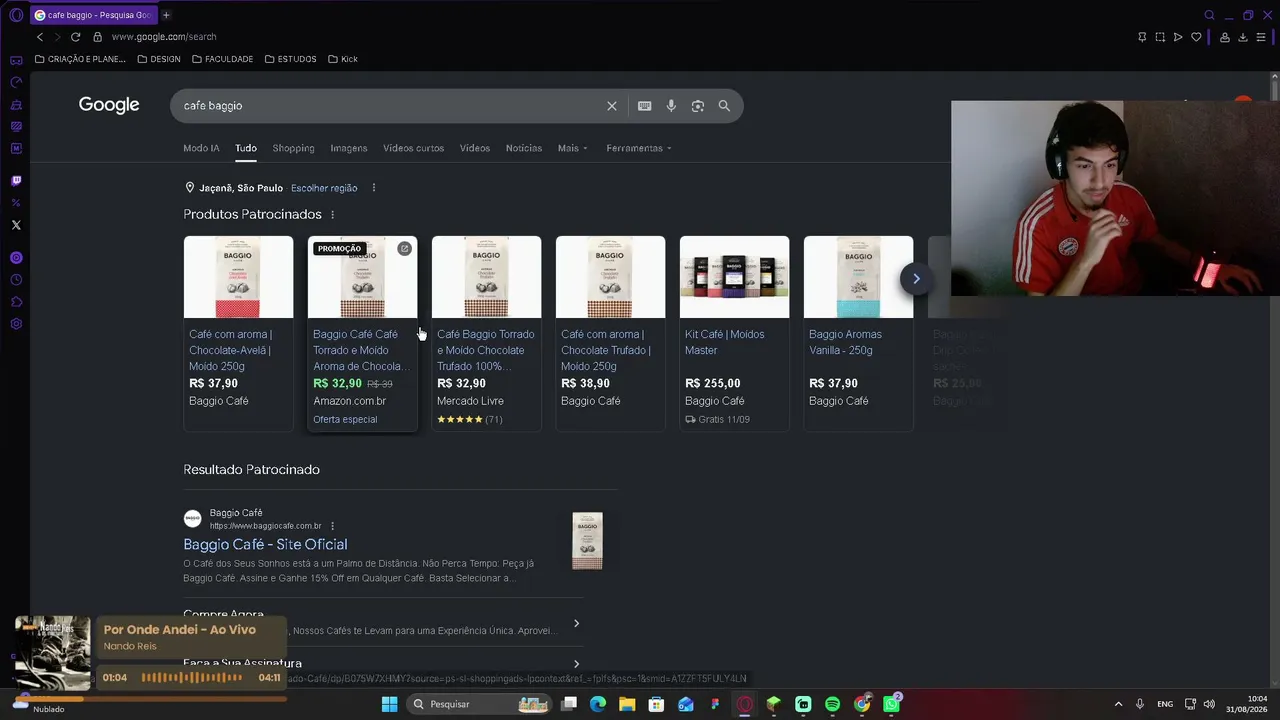Click the Windows taskbar search box
Viewport: 1280px width, 720px height.
(478, 704)
